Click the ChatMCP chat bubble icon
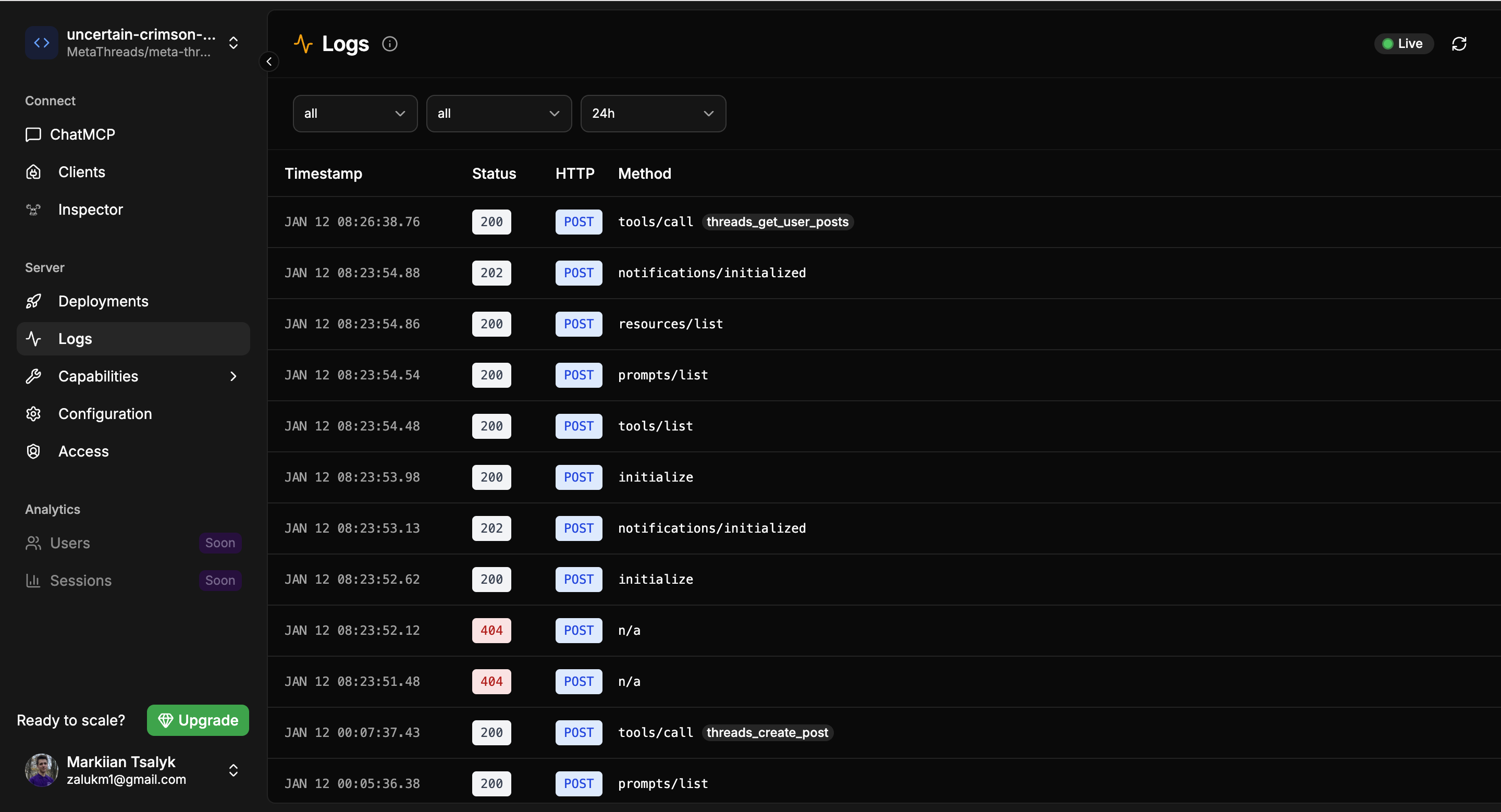 (x=33, y=134)
